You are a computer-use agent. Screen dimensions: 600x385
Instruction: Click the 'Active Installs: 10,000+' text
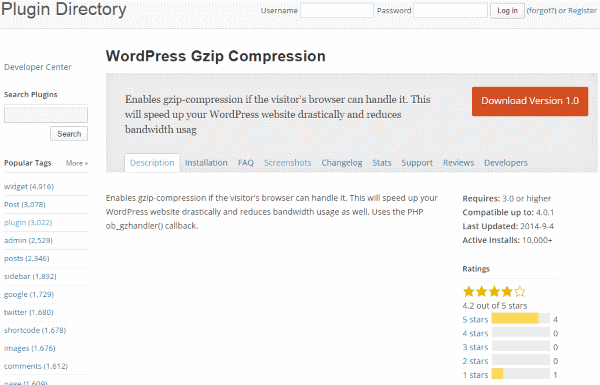[x=507, y=240]
